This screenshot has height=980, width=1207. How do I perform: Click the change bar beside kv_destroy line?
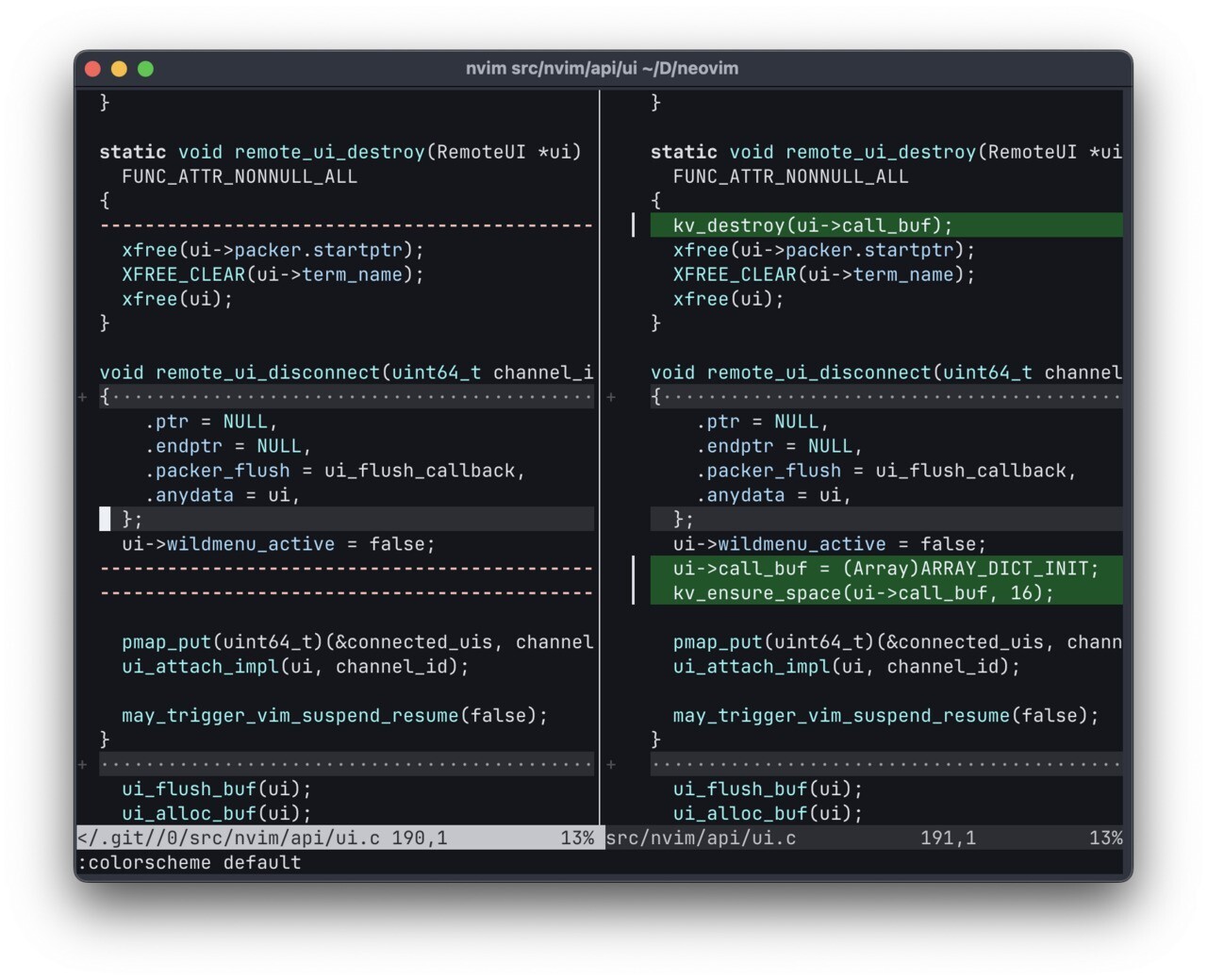coord(635,224)
